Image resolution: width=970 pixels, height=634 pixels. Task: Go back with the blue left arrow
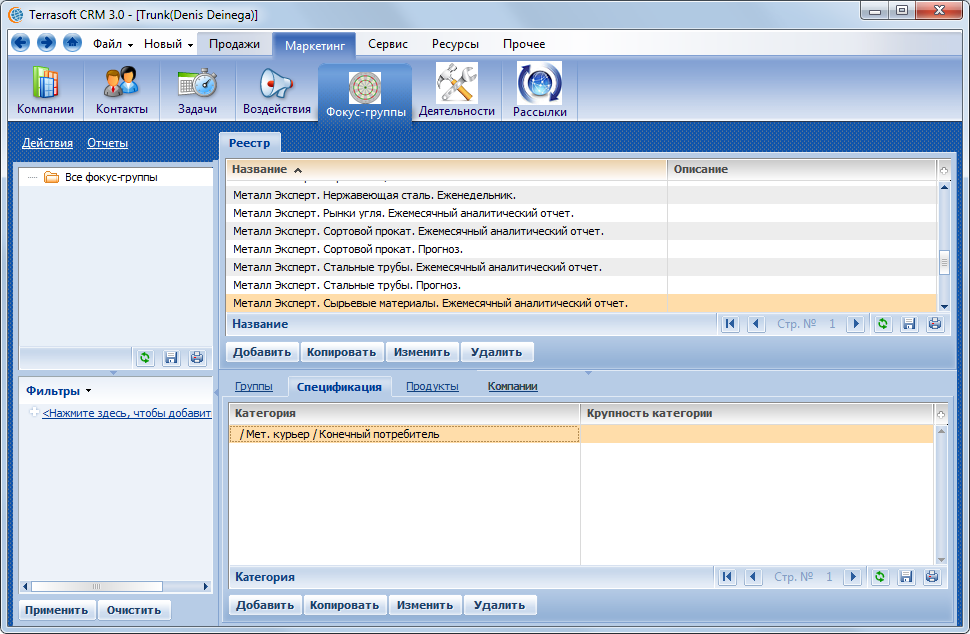pyautogui.click(x=21, y=43)
